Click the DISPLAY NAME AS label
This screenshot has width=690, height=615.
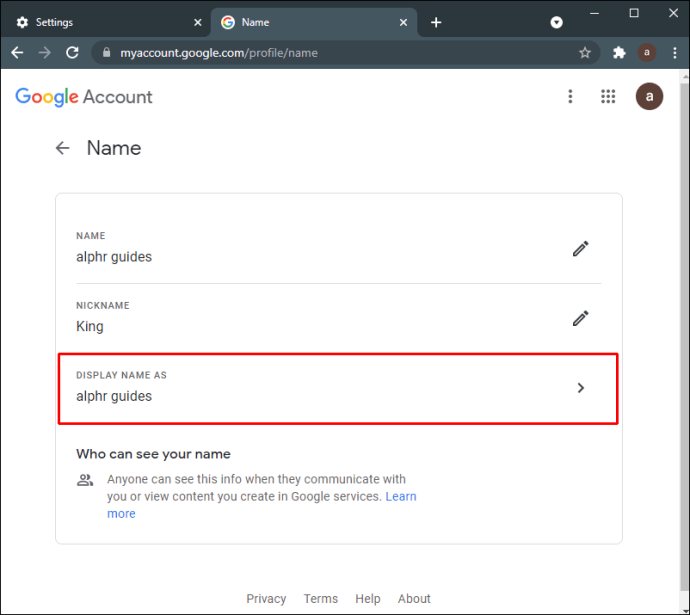(121, 375)
